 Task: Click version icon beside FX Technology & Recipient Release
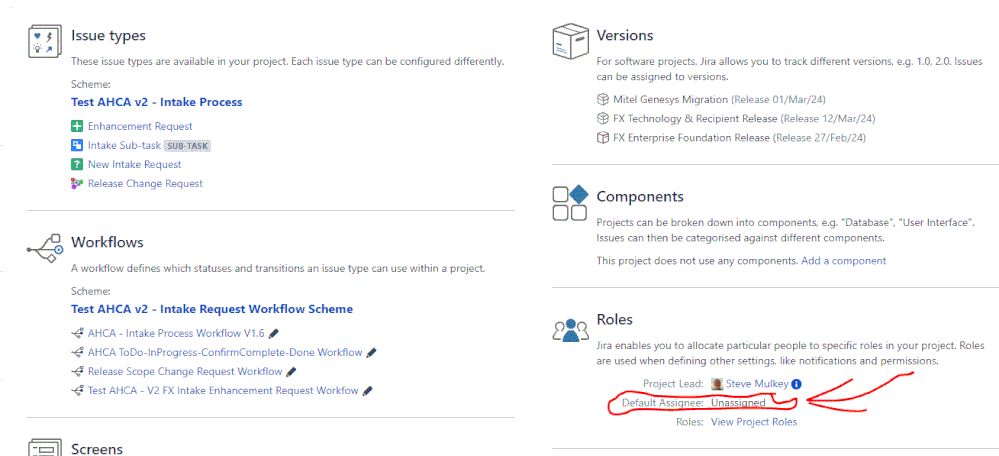603,118
